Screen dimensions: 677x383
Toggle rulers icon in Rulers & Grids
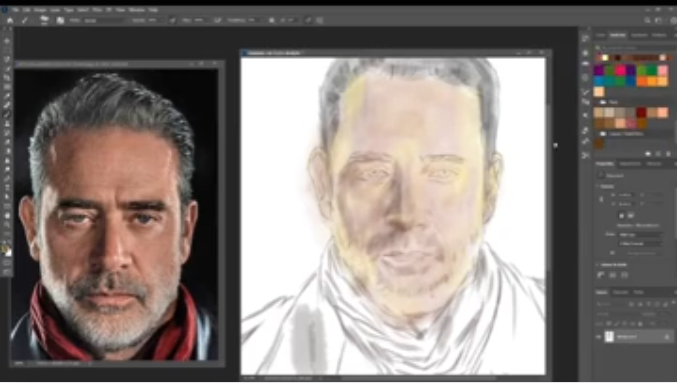(601, 275)
